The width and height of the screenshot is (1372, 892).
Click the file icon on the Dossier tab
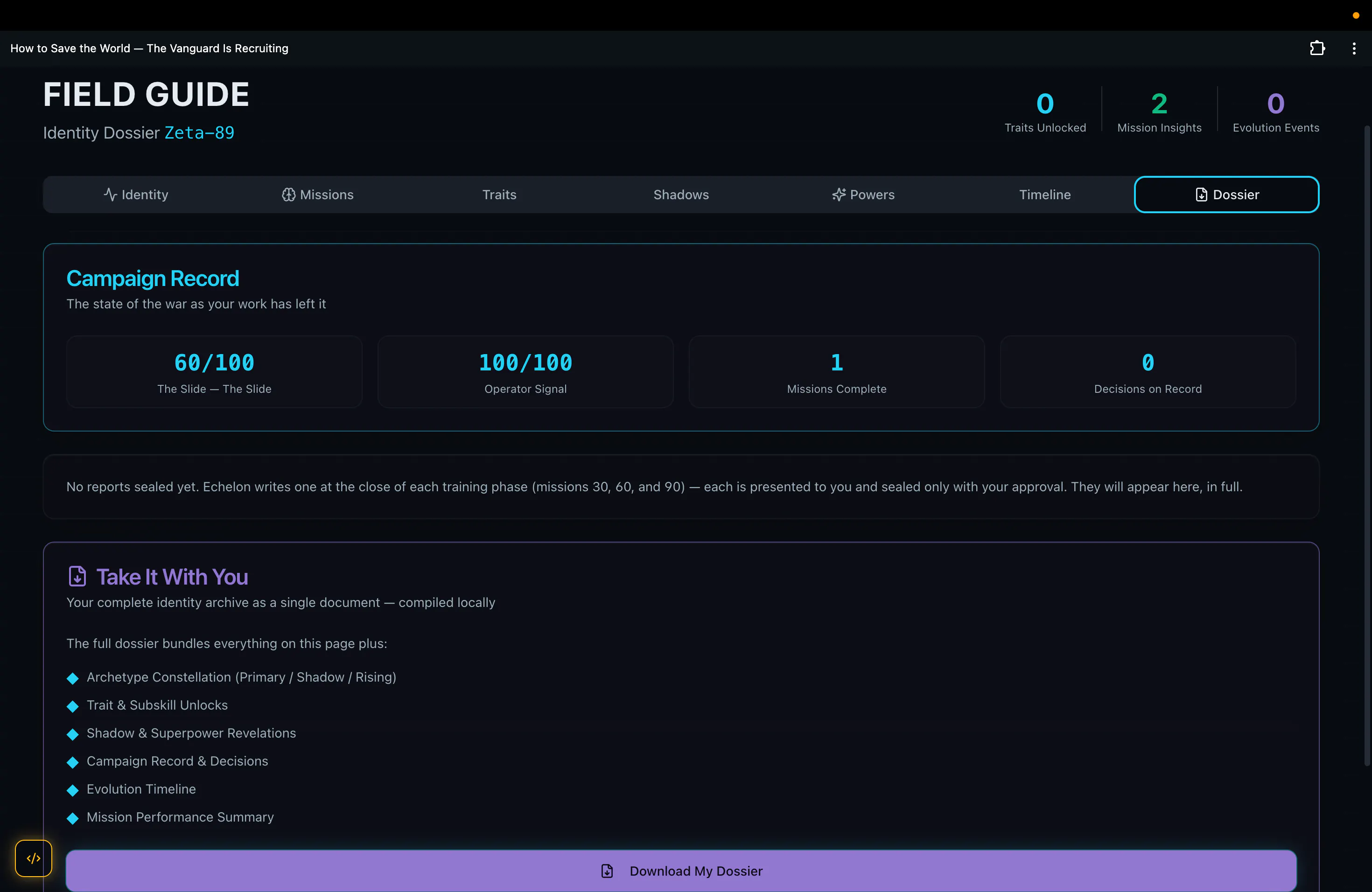tap(1201, 195)
